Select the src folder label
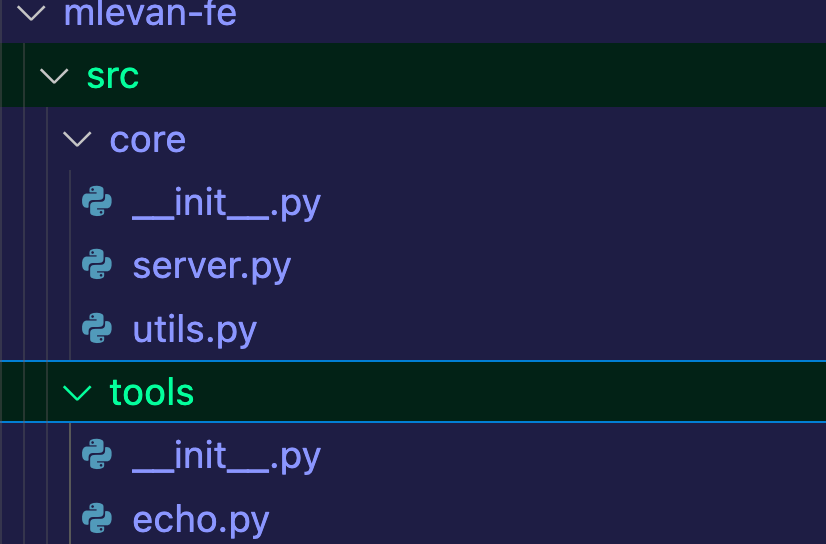The width and height of the screenshot is (826, 544). (112, 76)
